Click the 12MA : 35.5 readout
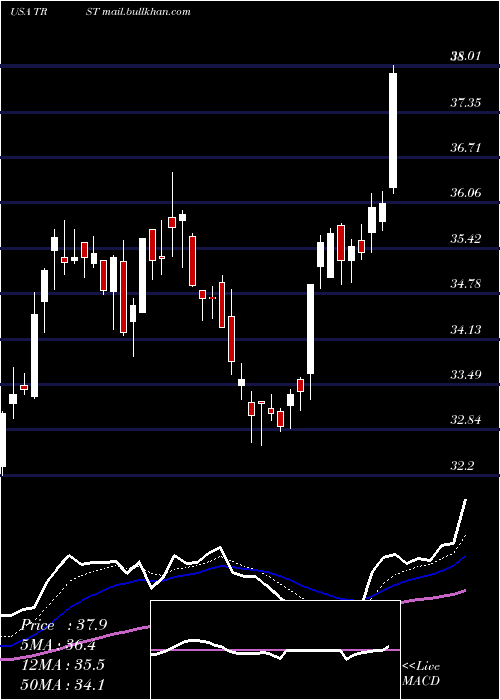Screen dimensions: 500x700 (63, 665)
